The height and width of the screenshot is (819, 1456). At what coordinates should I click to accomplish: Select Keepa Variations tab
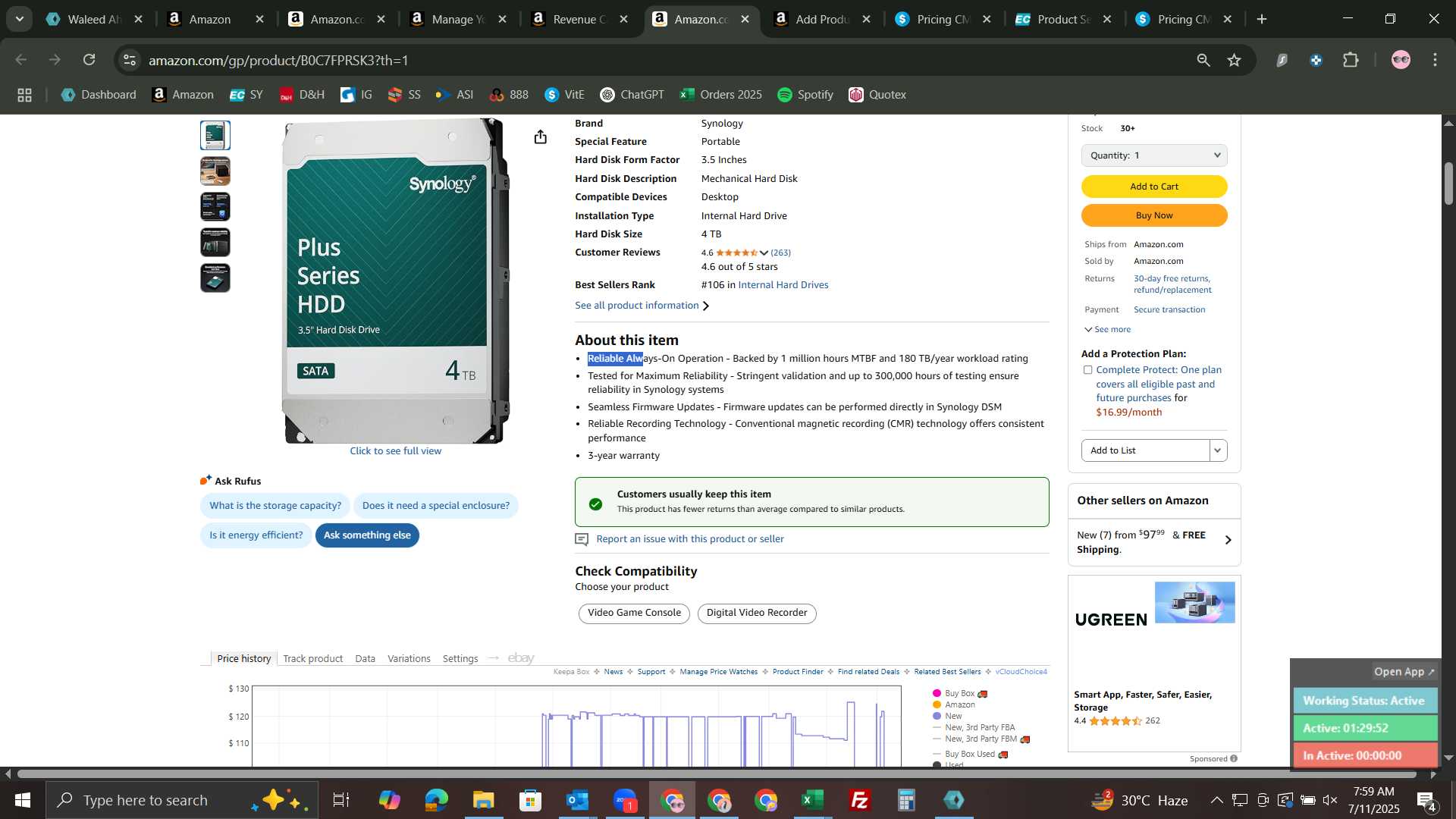pos(409,658)
